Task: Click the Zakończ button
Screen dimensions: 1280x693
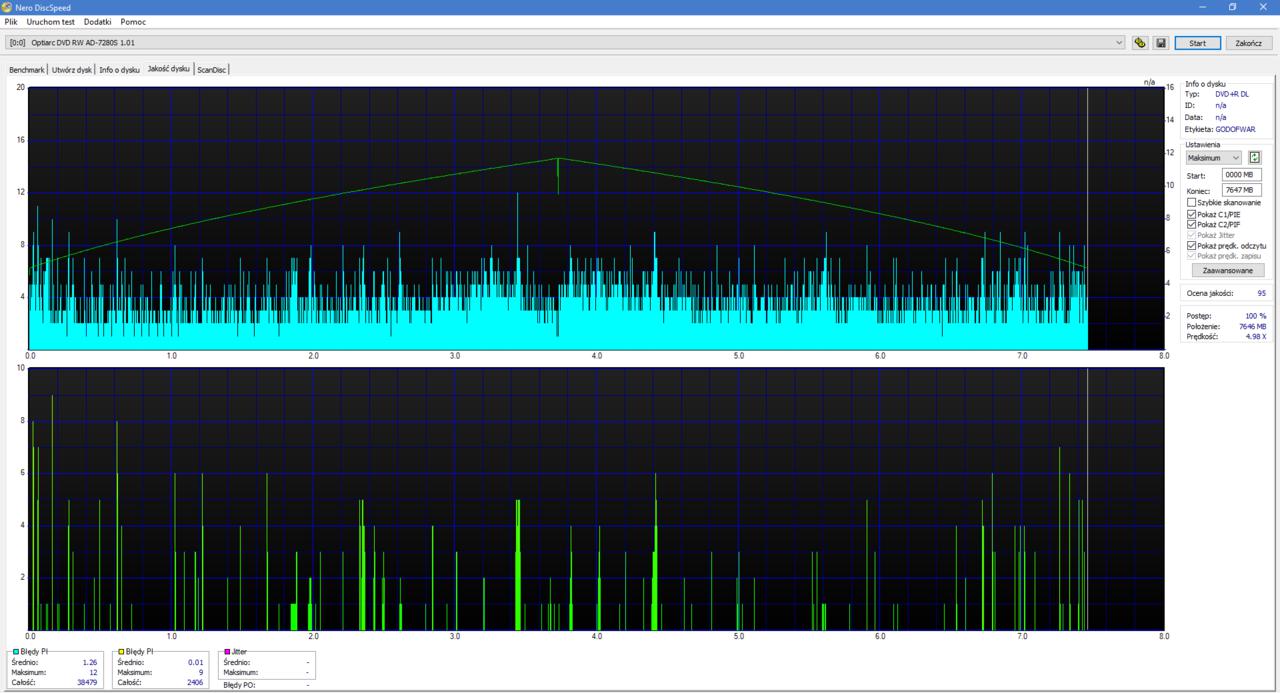Action: pyautogui.click(x=1248, y=43)
